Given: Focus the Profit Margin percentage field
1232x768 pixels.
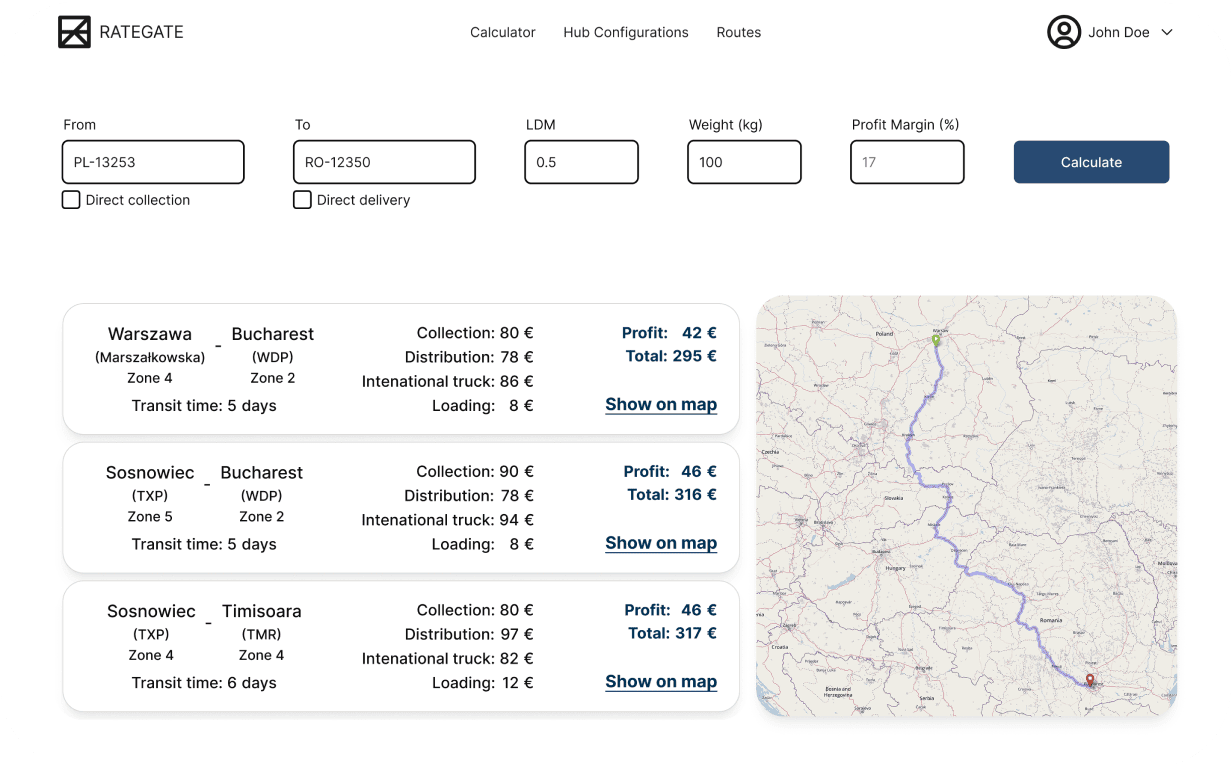Looking at the screenshot, I should click(x=907, y=162).
